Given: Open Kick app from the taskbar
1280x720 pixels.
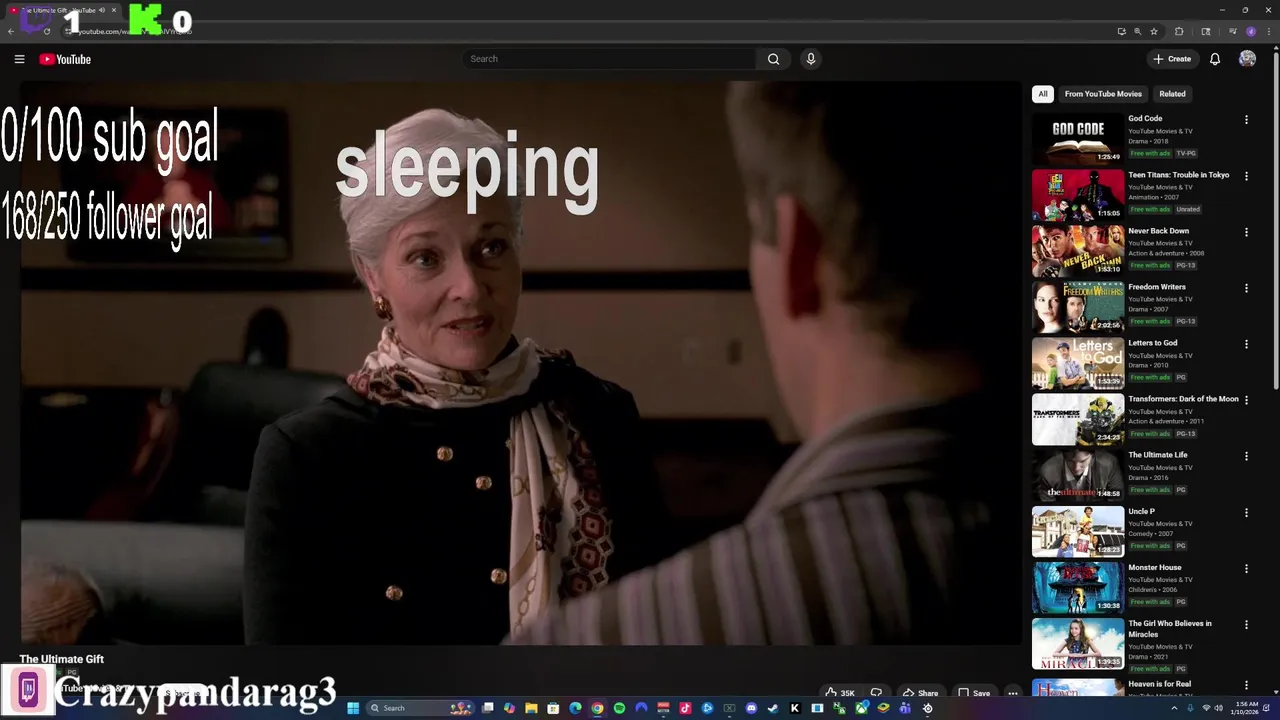Looking at the screenshot, I should [x=794, y=708].
